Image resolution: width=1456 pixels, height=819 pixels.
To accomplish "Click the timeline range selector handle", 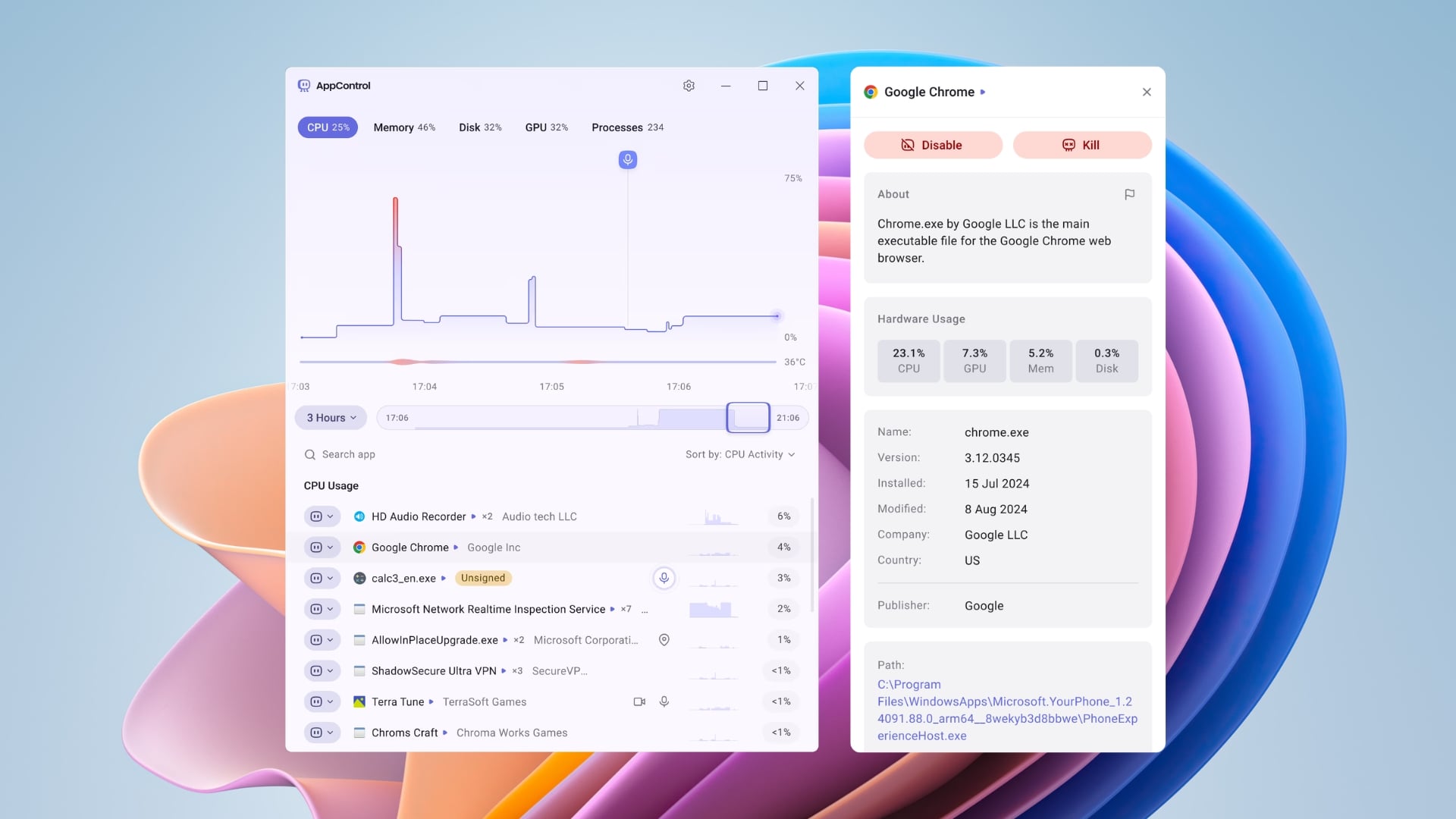I will click(748, 418).
